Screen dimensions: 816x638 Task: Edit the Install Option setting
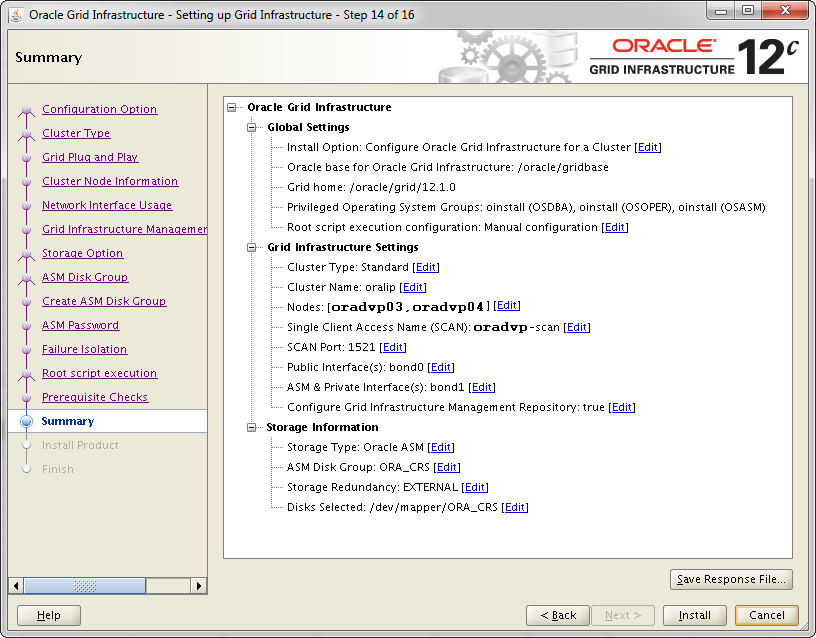648,147
